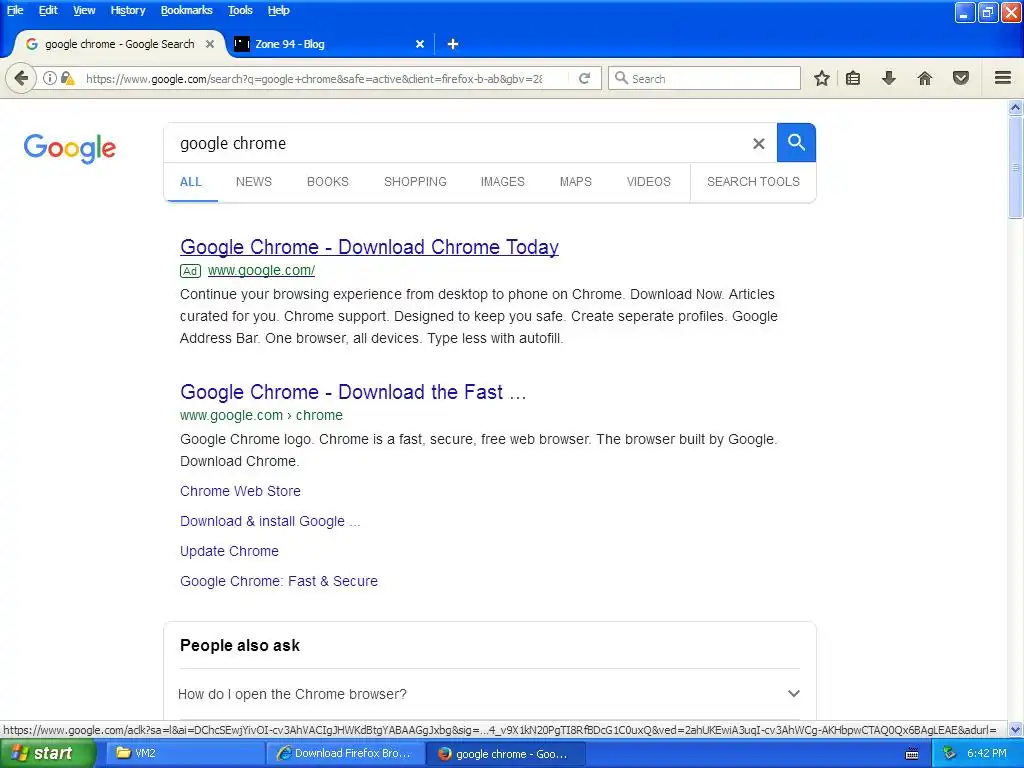1024x768 pixels.
Task: Open the Update Chrome sitelink
Action: (x=229, y=551)
